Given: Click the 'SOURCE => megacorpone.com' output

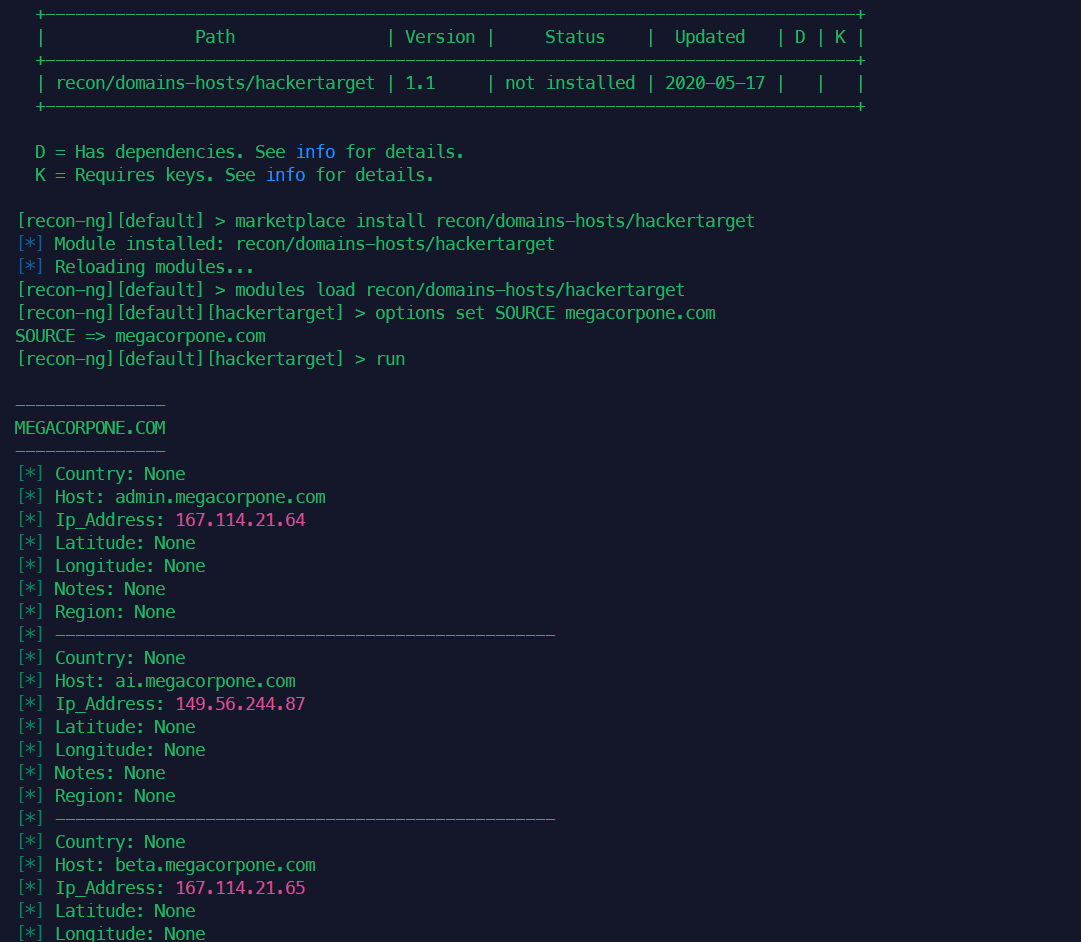Looking at the screenshot, I should click(141, 337).
